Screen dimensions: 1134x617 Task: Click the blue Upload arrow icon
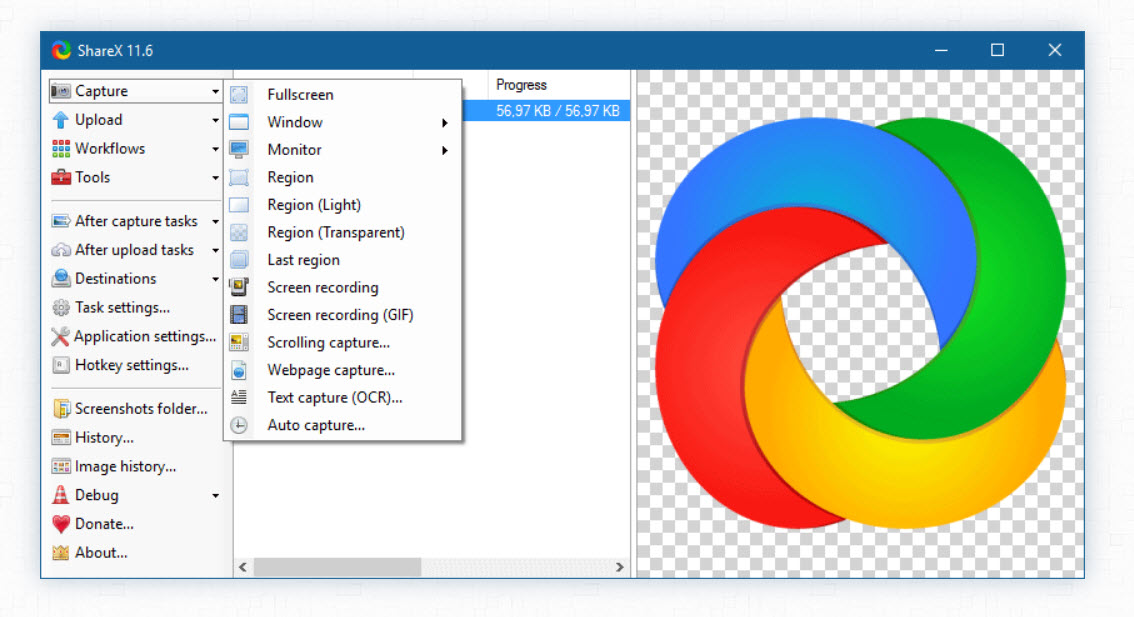click(61, 120)
